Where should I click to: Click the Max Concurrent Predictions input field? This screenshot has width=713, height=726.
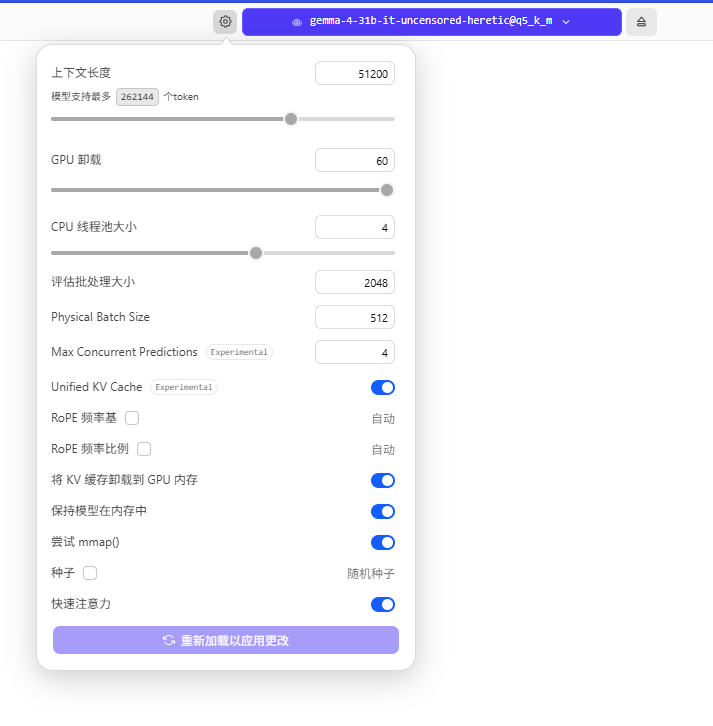355,352
